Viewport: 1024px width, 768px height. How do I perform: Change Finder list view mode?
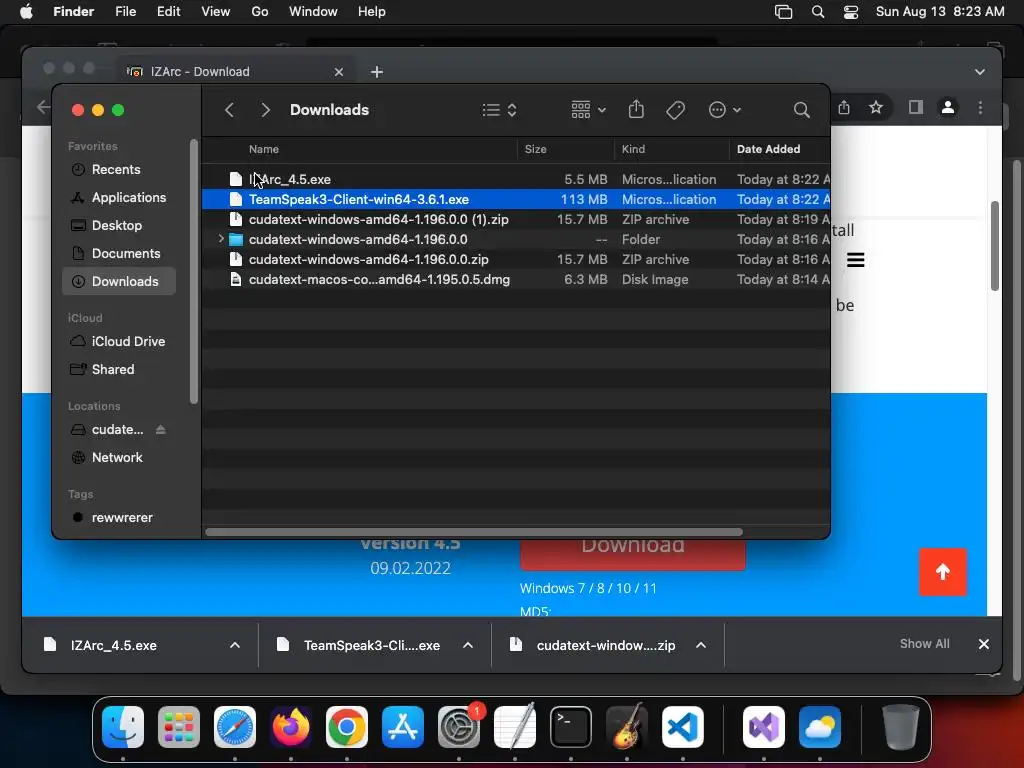pyautogui.click(x=500, y=110)
